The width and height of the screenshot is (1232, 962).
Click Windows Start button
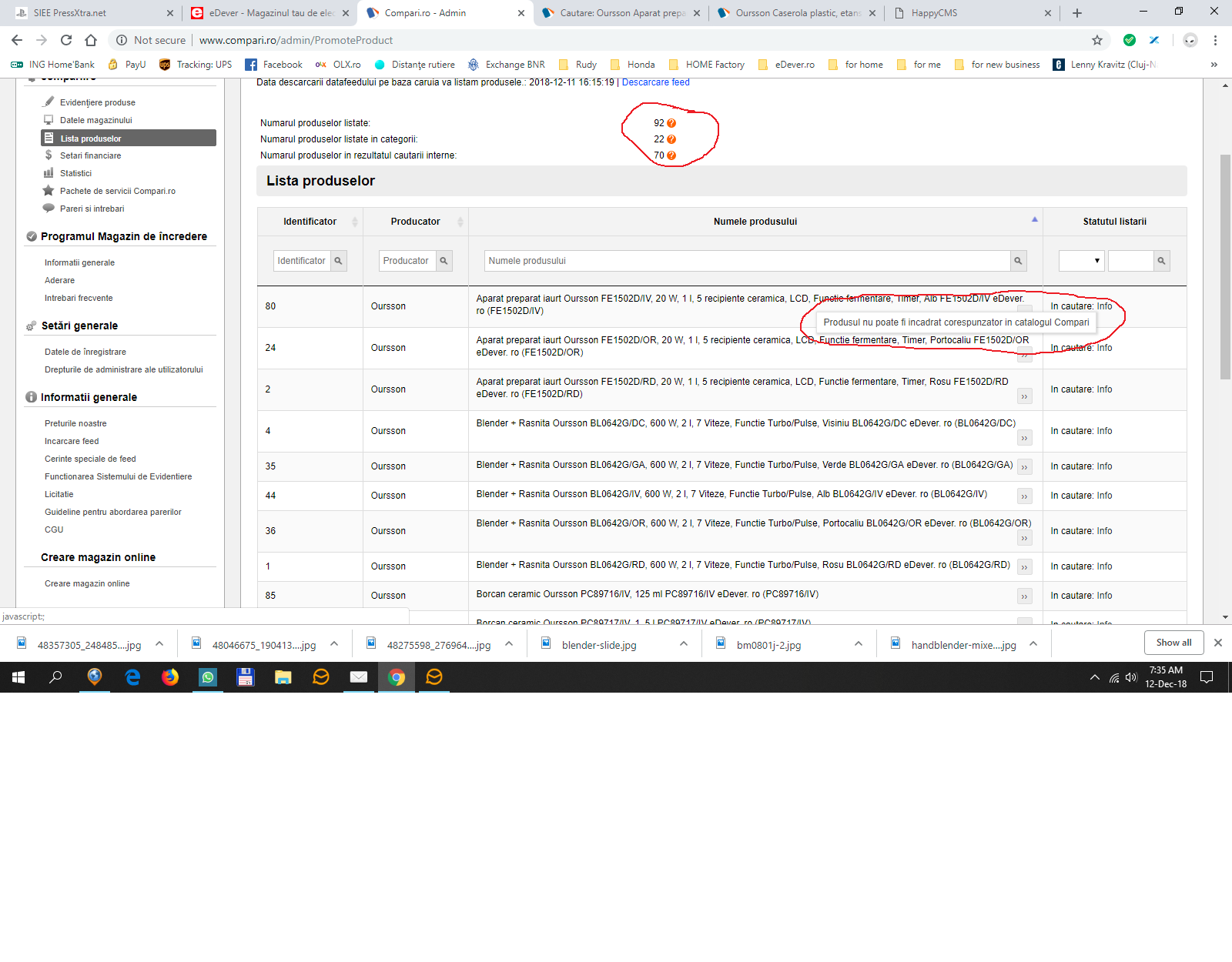coord(18,677)
